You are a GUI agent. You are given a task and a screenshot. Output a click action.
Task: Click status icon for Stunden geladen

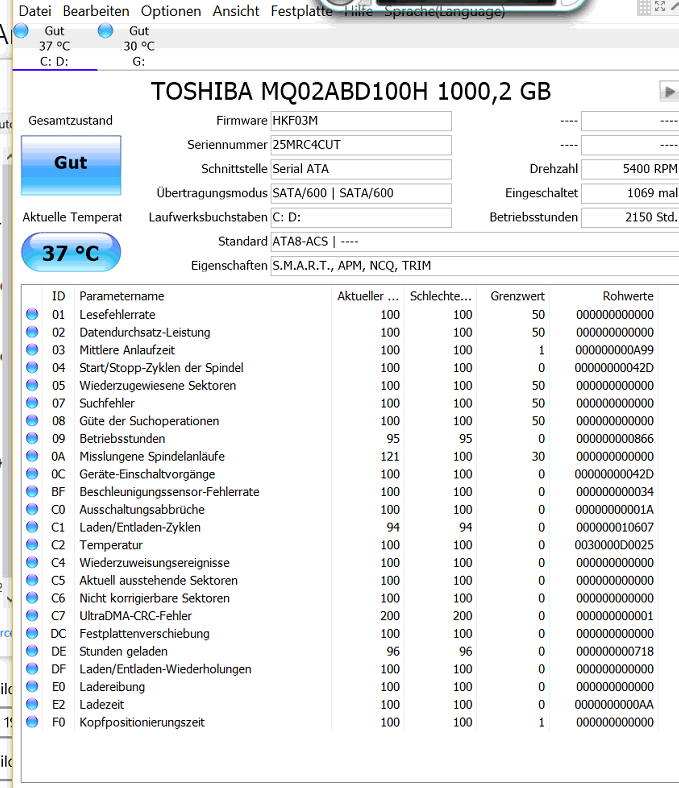32,651
